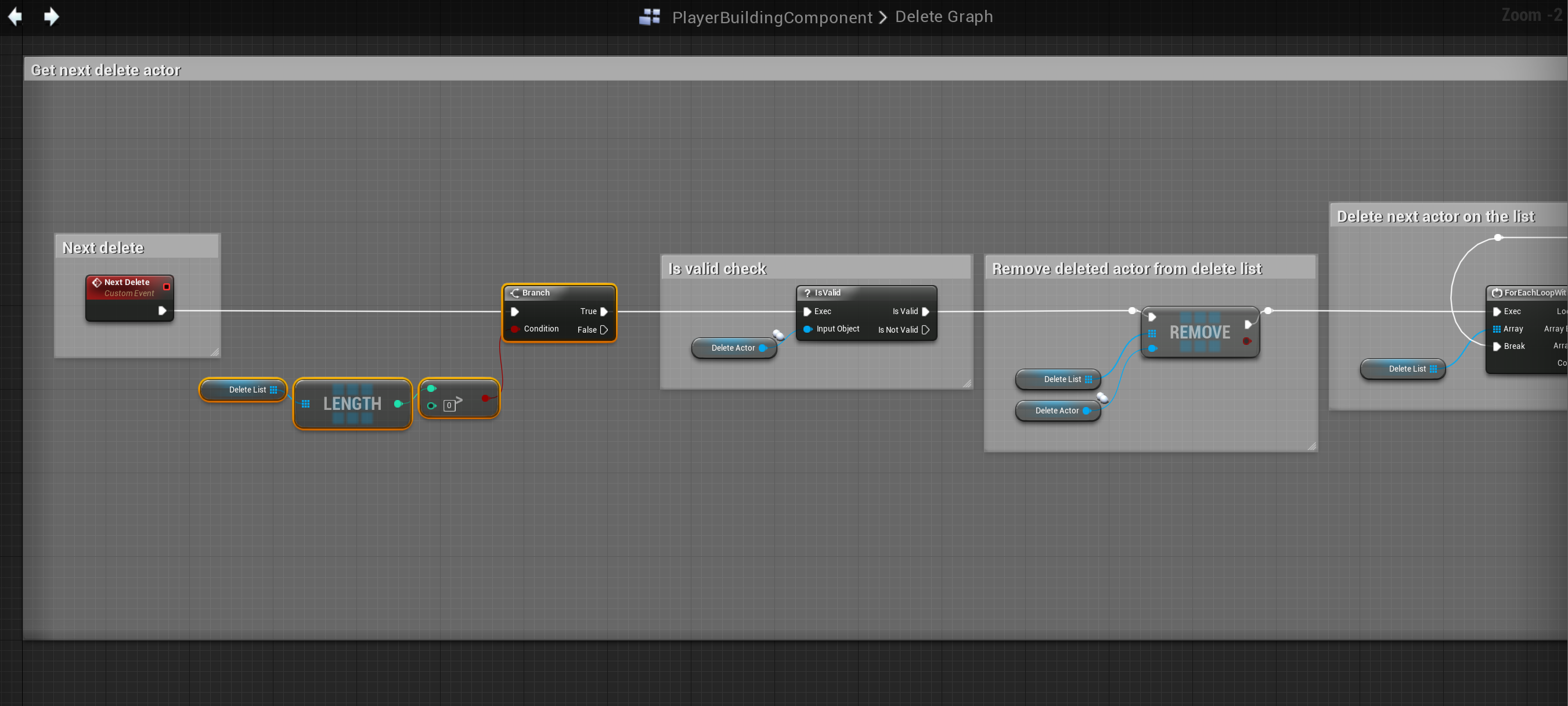Select Delete Graph breadcrumb item

943,17
